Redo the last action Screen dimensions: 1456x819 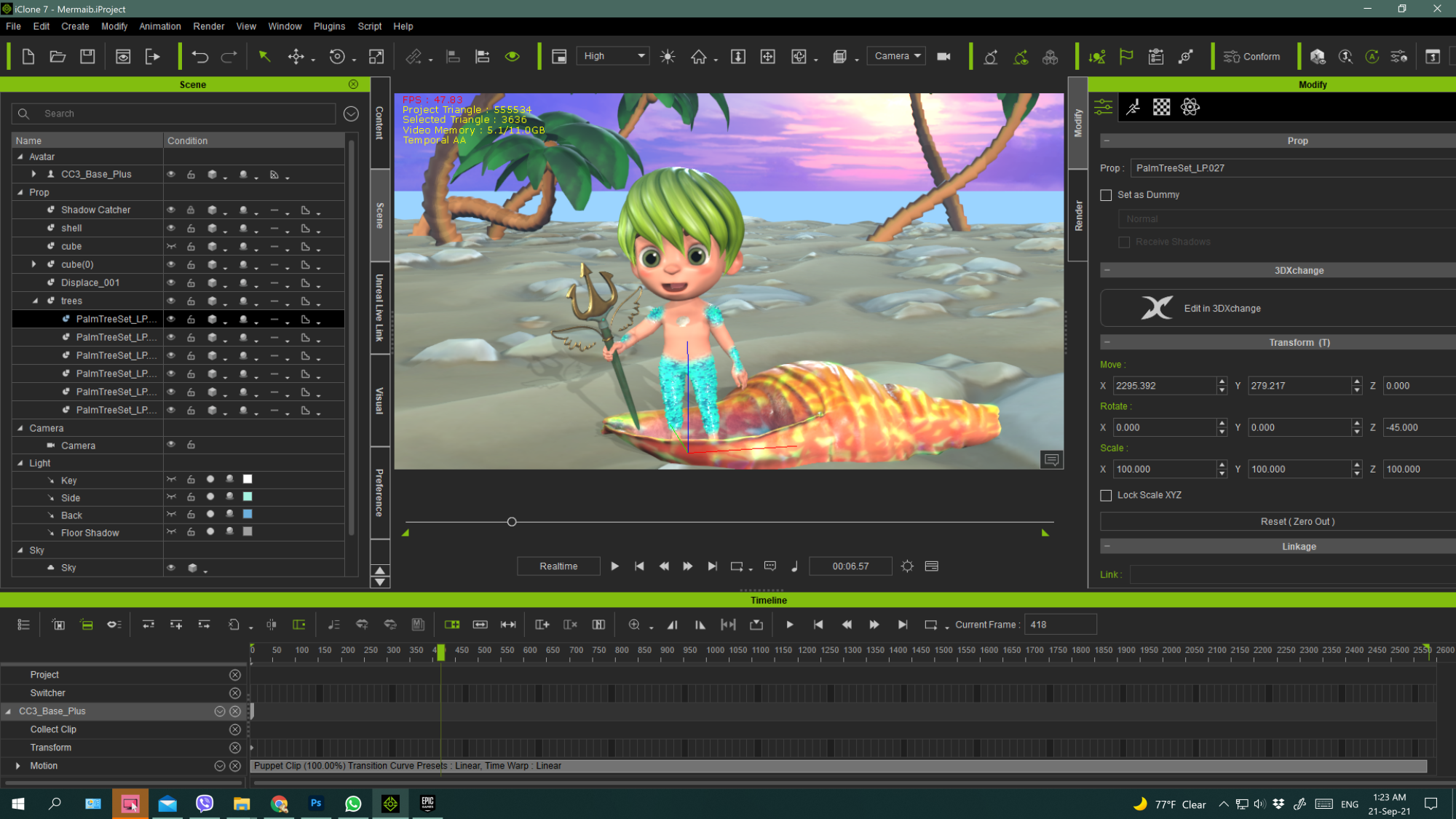[x=229, y=57]
